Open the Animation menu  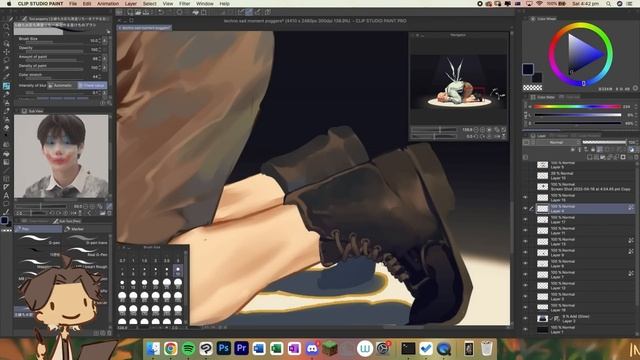pos(108,4)
